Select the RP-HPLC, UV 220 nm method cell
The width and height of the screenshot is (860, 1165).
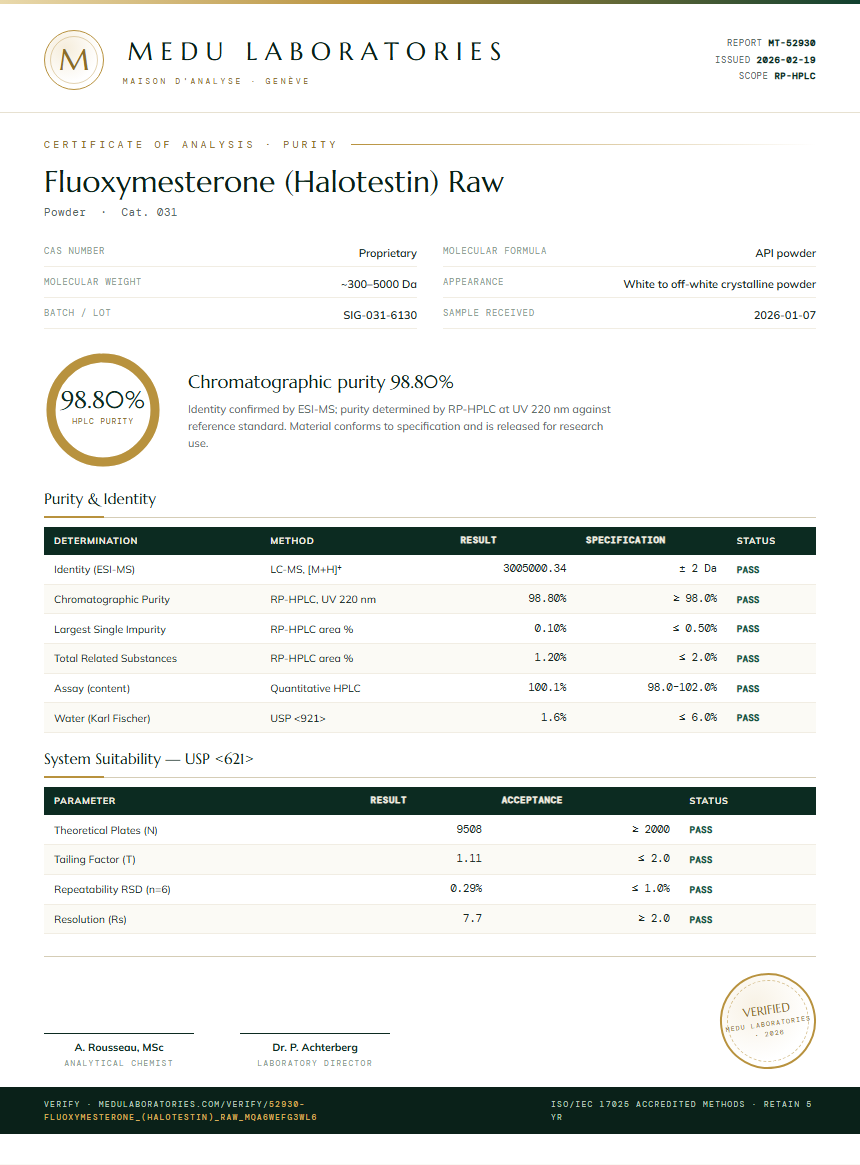(323, 600)
